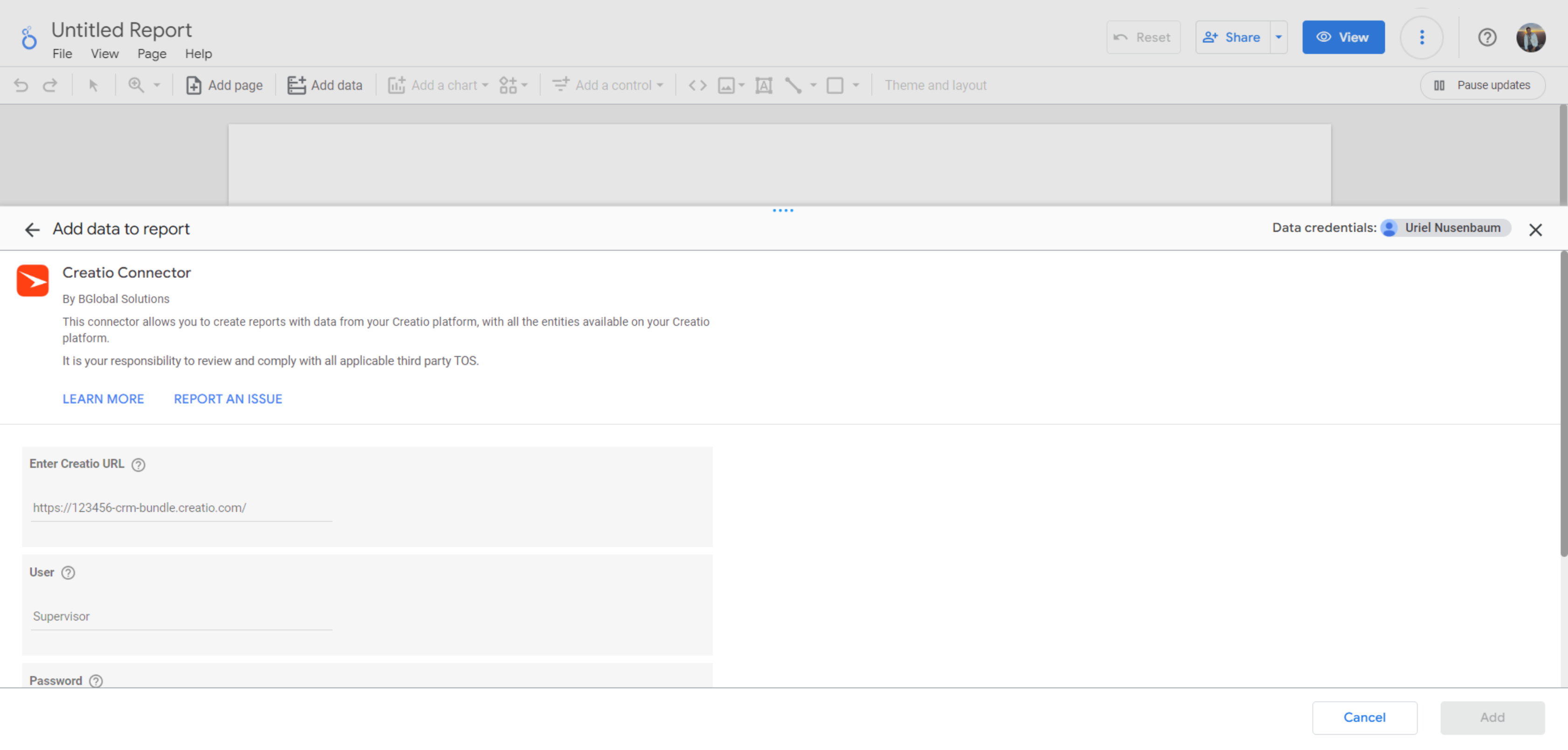Focus the Creatio URL input field
1568x750 pixels.
coord(181,508)
